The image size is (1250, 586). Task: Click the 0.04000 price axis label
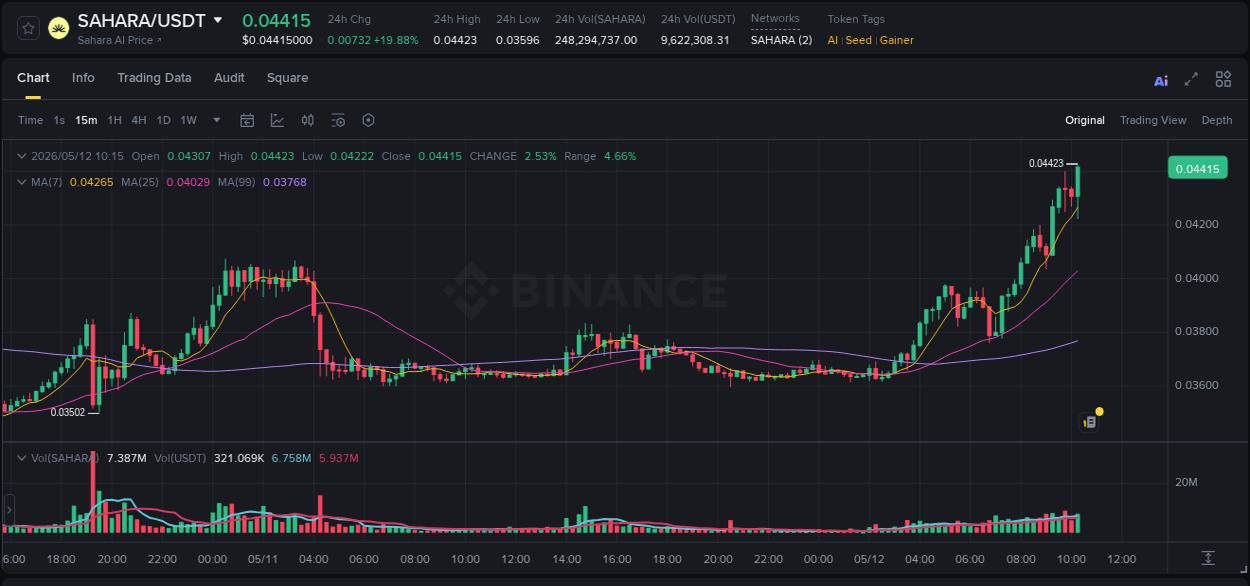(1196, 277)
